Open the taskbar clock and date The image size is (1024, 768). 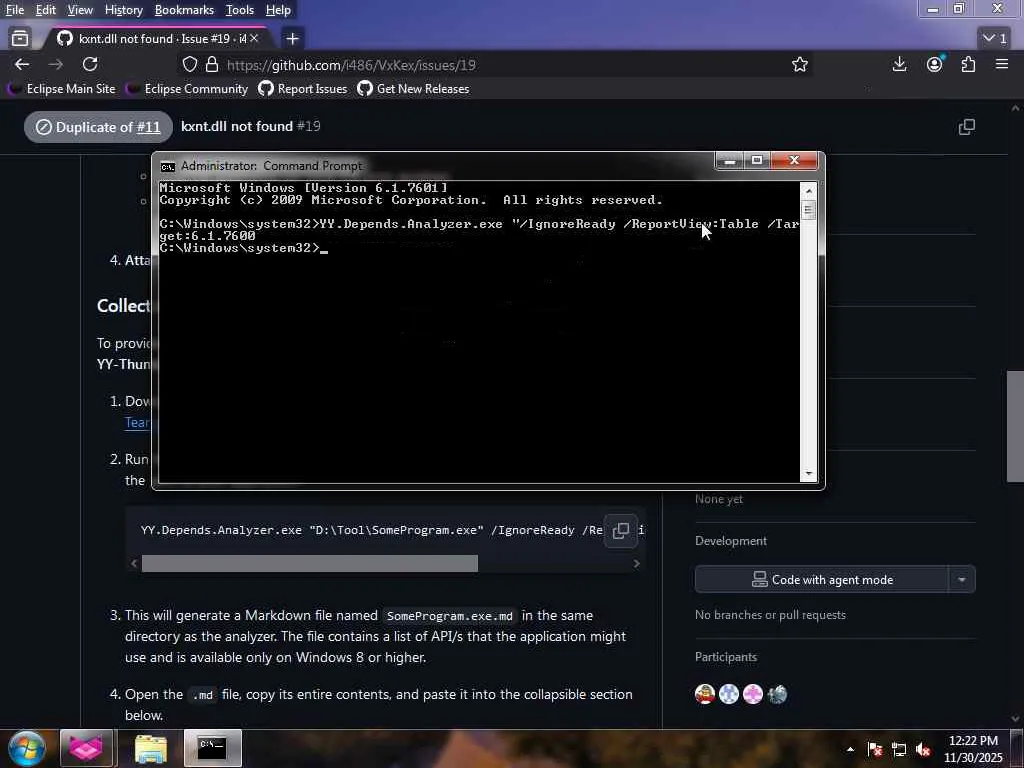[x=973, y=749]
